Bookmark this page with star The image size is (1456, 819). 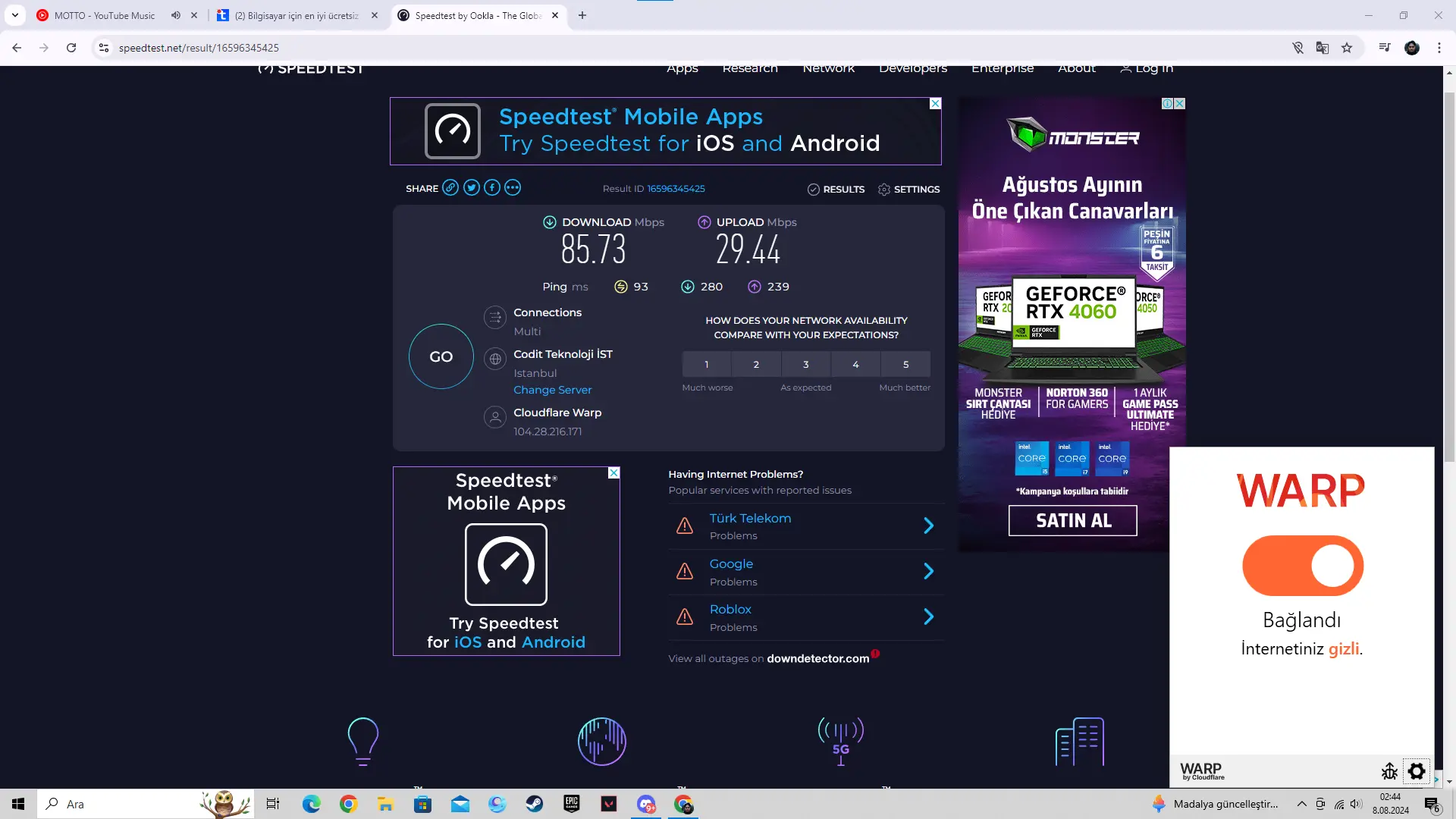click(x=1347, y=48)
